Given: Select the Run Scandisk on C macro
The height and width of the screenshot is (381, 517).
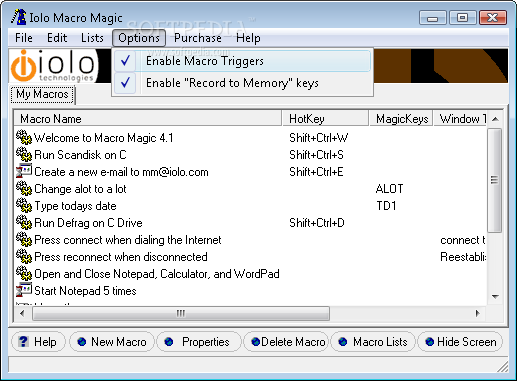Looking at the screenshot, I should point(251,154).
